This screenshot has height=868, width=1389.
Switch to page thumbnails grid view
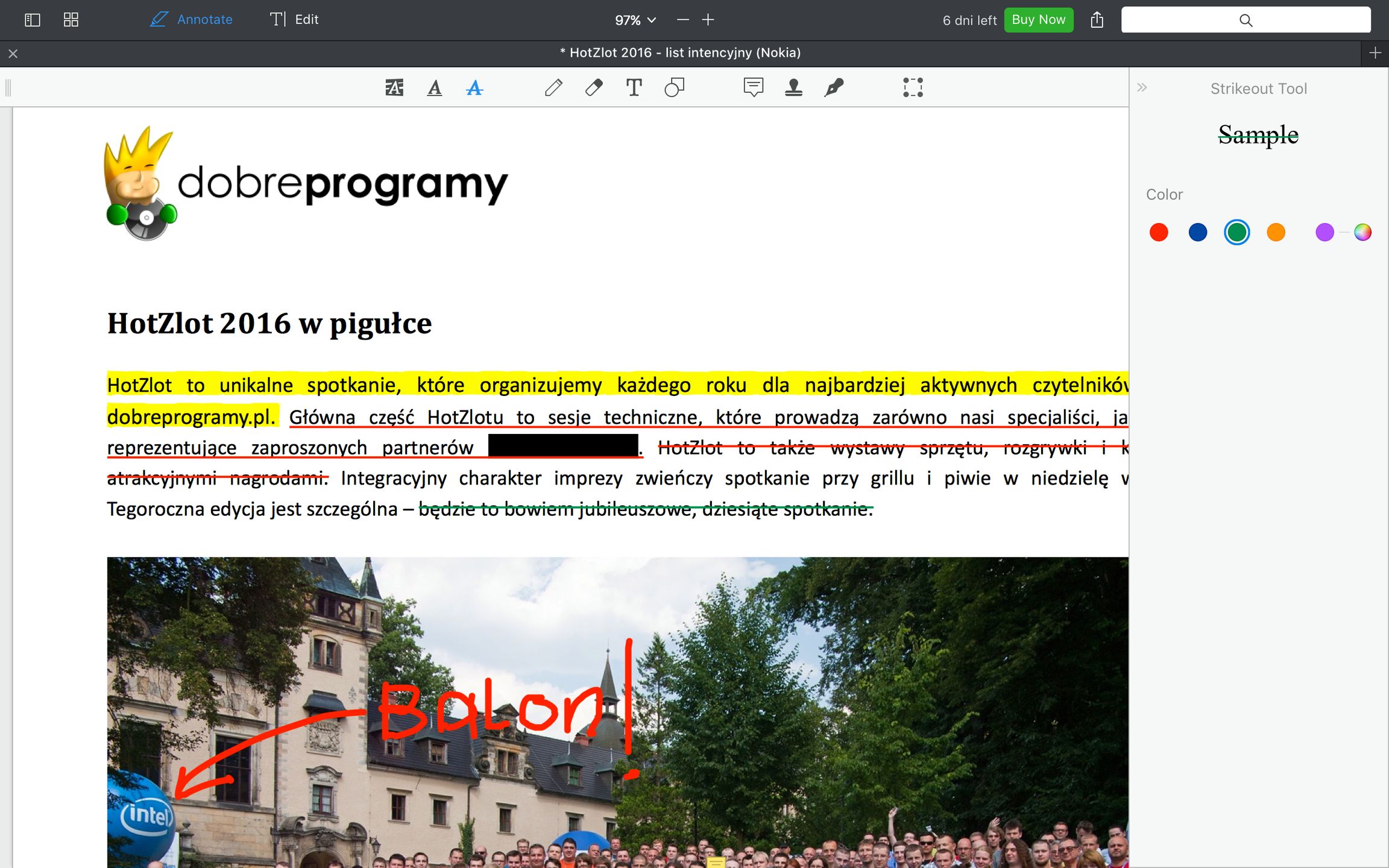tap(71, 20)
